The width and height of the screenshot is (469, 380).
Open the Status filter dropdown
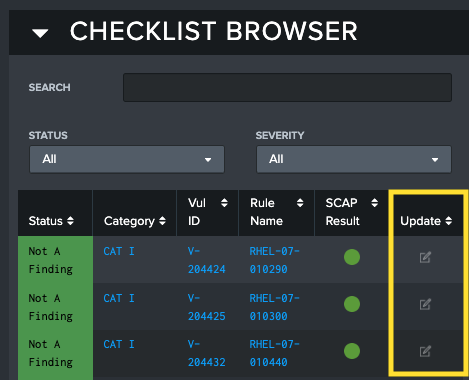(x=127, y=159)
